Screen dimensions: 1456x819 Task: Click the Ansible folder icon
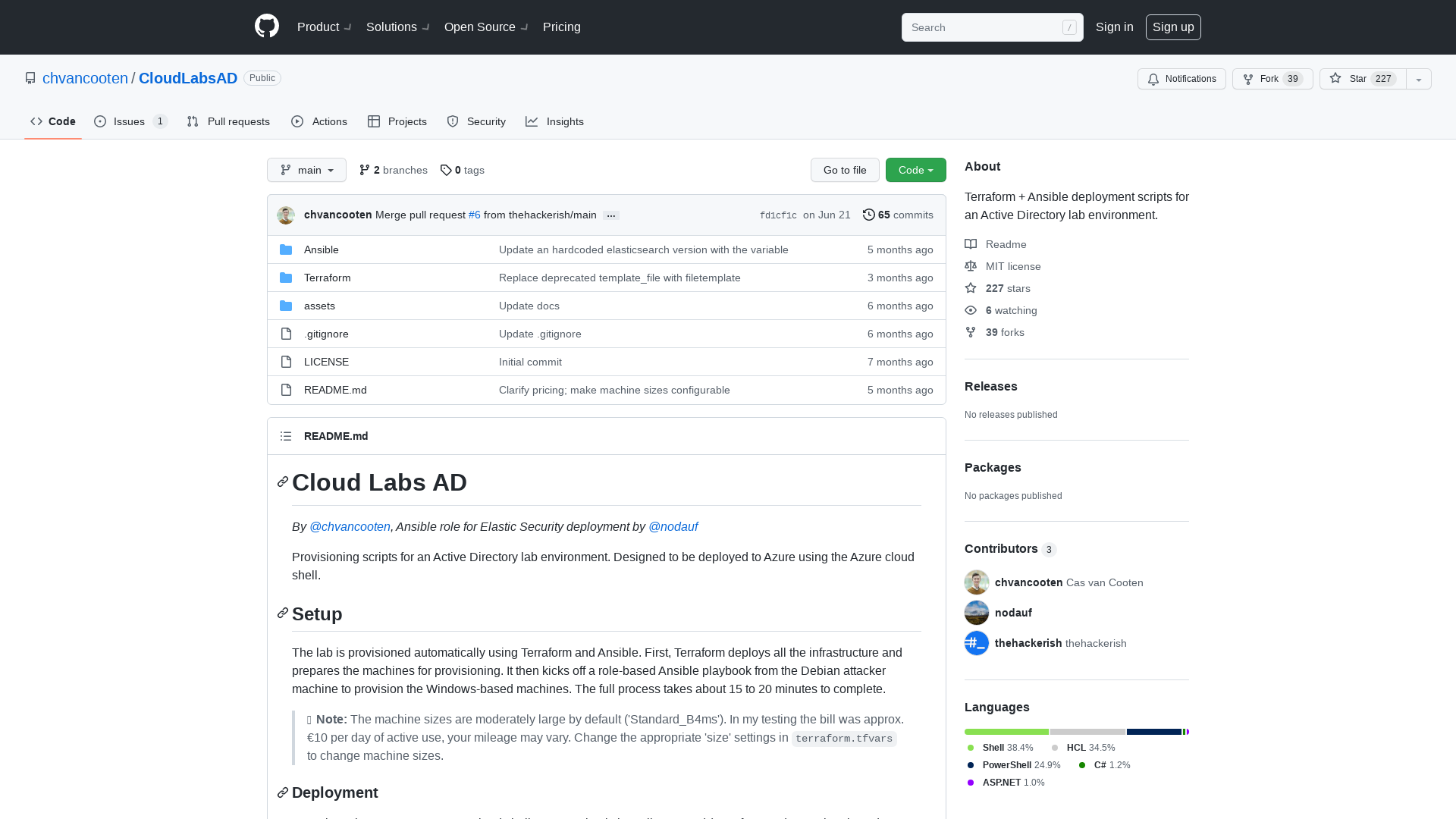(x=286, y=249)
